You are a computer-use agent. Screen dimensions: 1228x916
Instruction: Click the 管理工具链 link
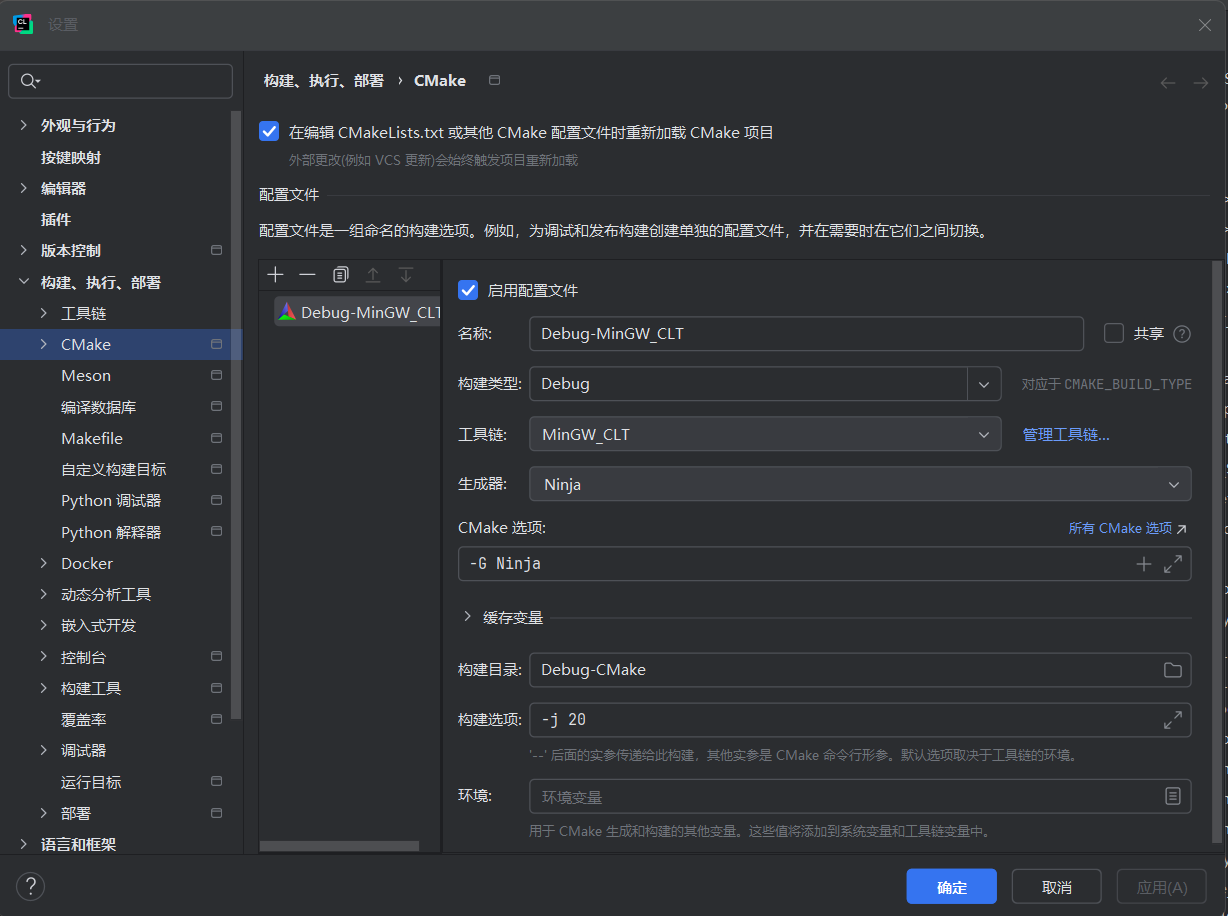click(1065, 433)
